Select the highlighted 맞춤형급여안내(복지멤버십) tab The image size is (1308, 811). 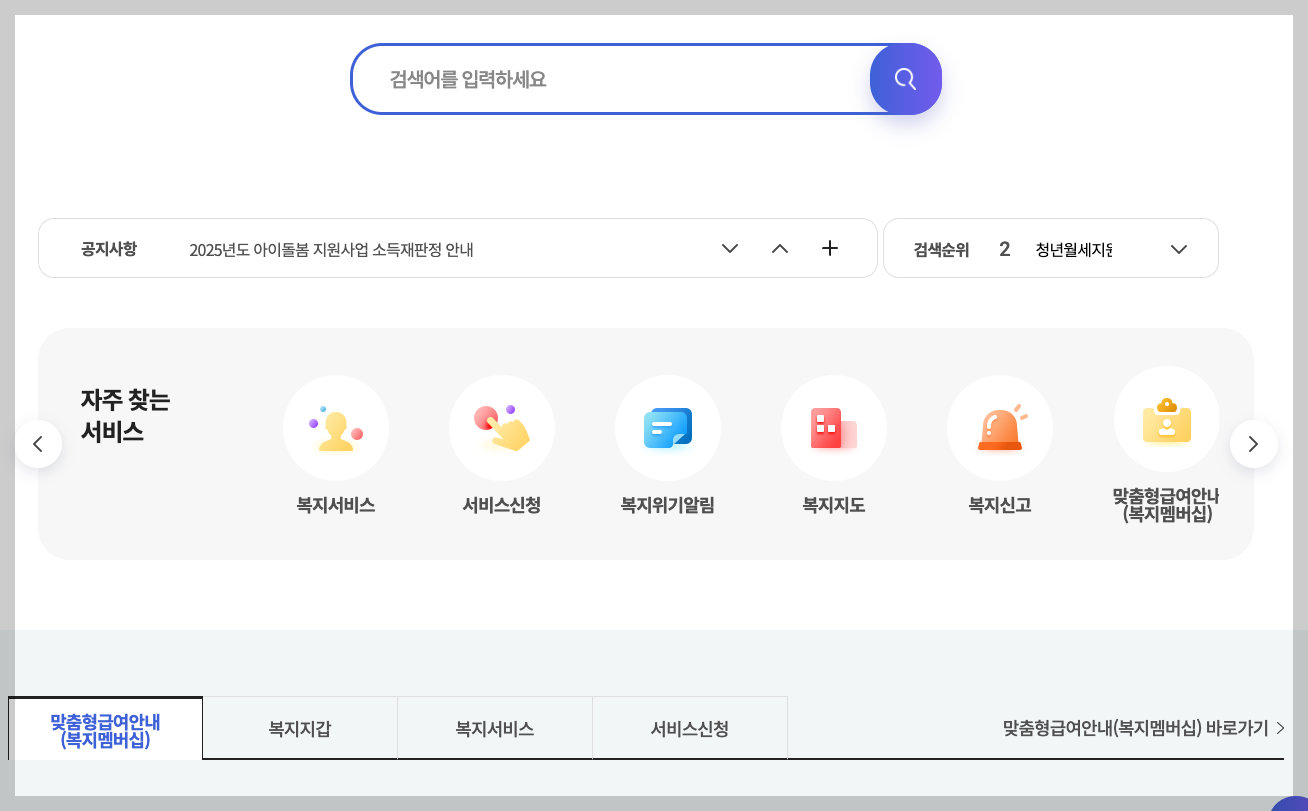105,728
